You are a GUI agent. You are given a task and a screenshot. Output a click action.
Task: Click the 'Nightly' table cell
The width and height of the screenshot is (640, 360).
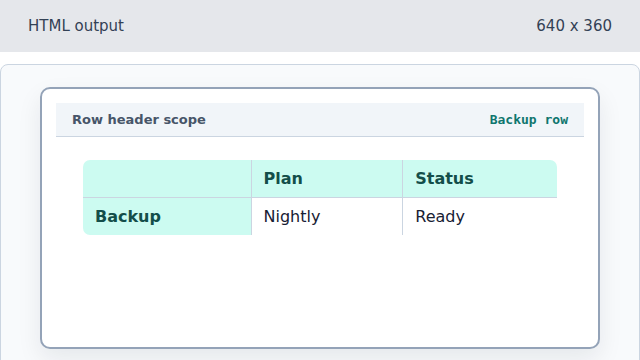coord(327,216)
